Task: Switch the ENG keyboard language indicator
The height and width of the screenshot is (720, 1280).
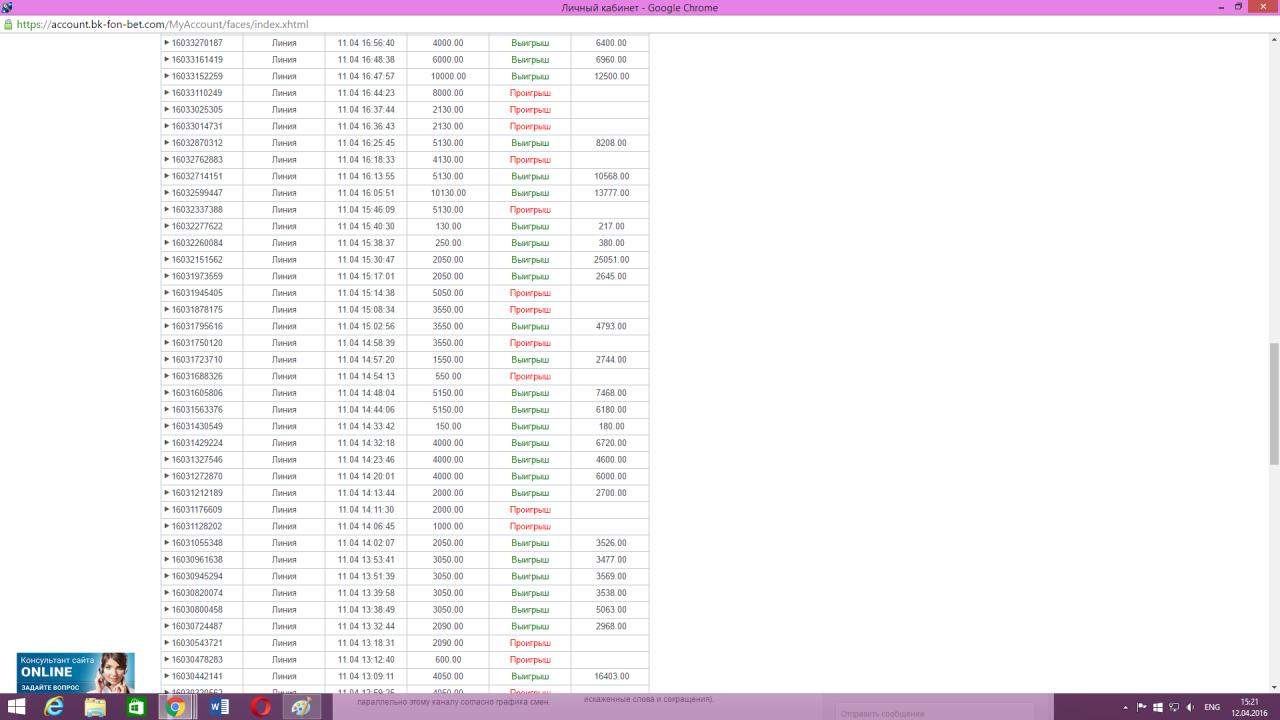Action: pos(1212,707)
